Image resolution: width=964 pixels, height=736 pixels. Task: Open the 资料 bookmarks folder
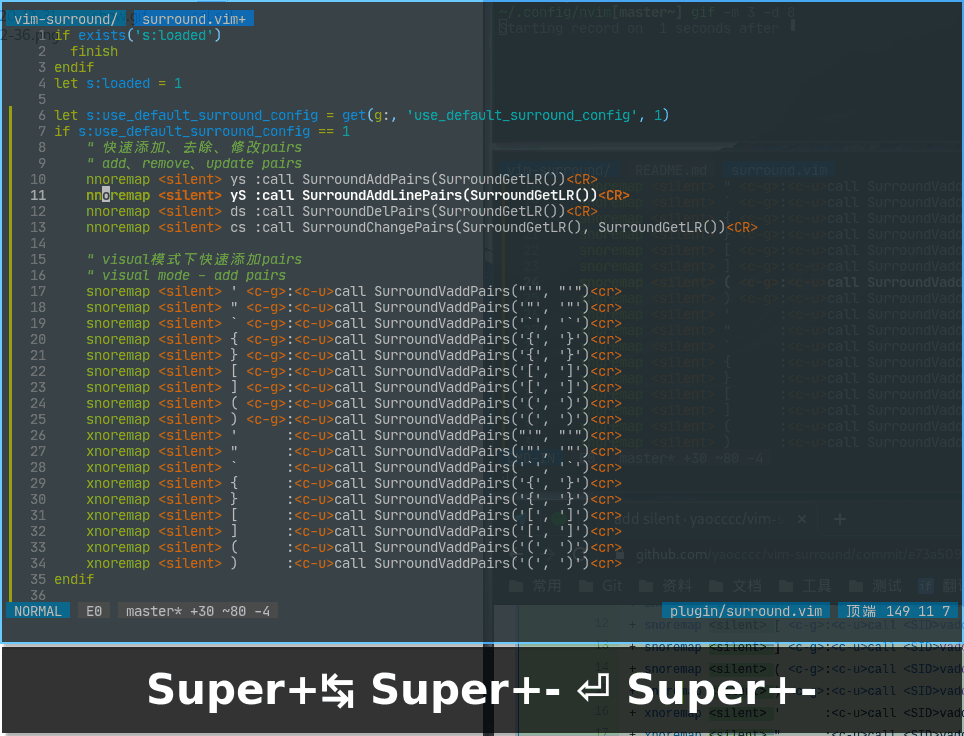[x=666, y=586]
